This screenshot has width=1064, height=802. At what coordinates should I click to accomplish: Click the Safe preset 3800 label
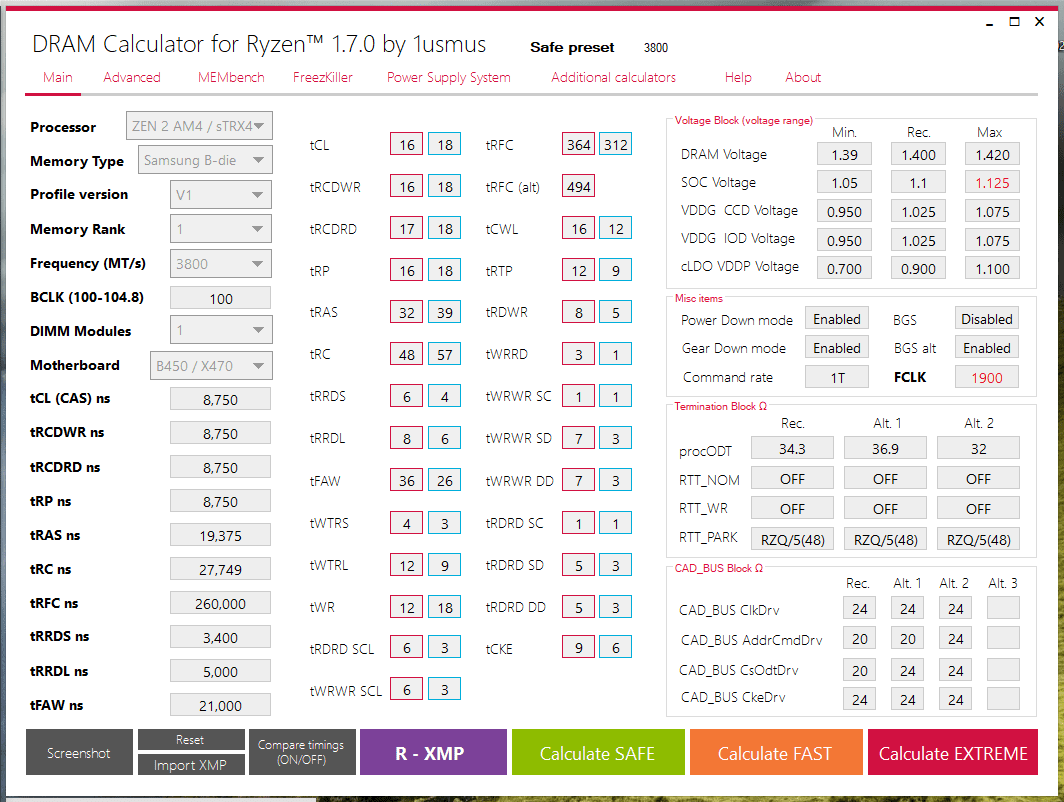[x=598, y=47]
